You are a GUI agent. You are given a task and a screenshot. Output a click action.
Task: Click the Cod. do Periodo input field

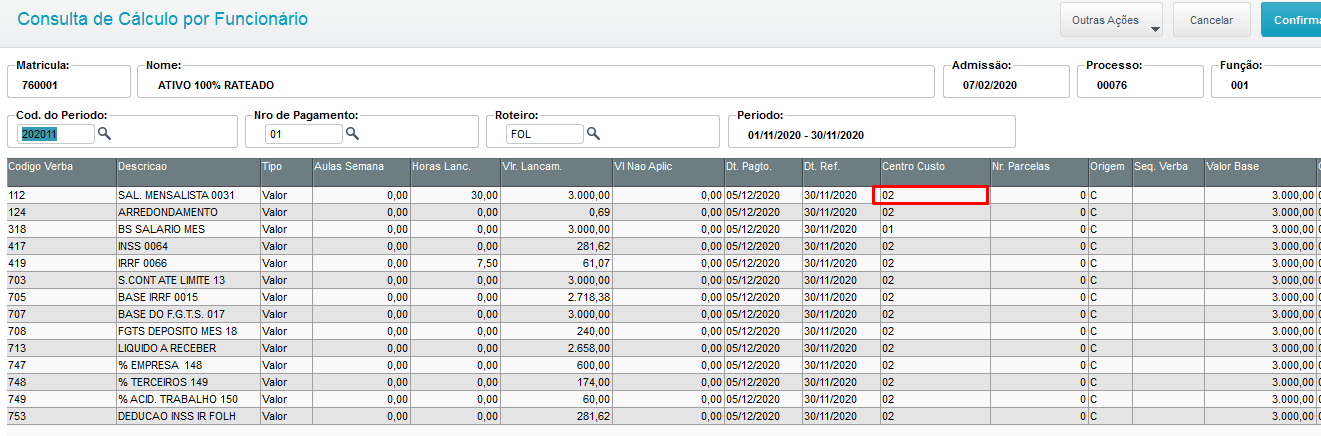tap(56, 133)
